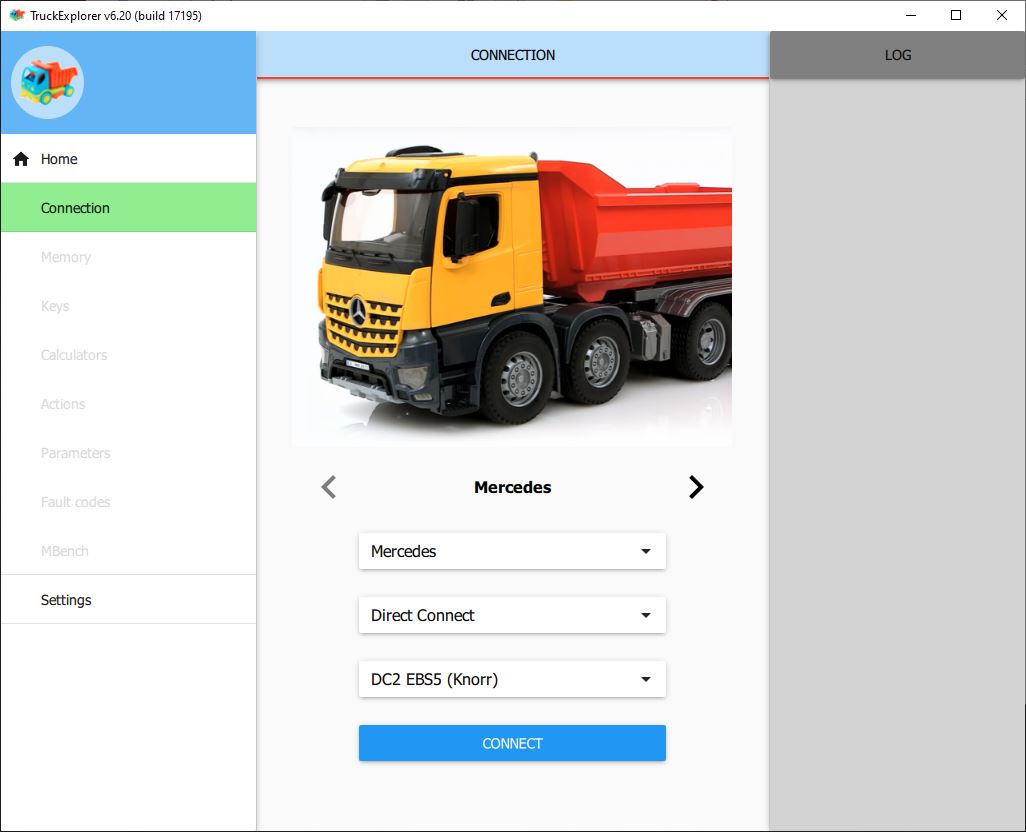The image size is (1026, 832).
Task: Open Fault codes in the sidebar
Action: click(129, 502)
